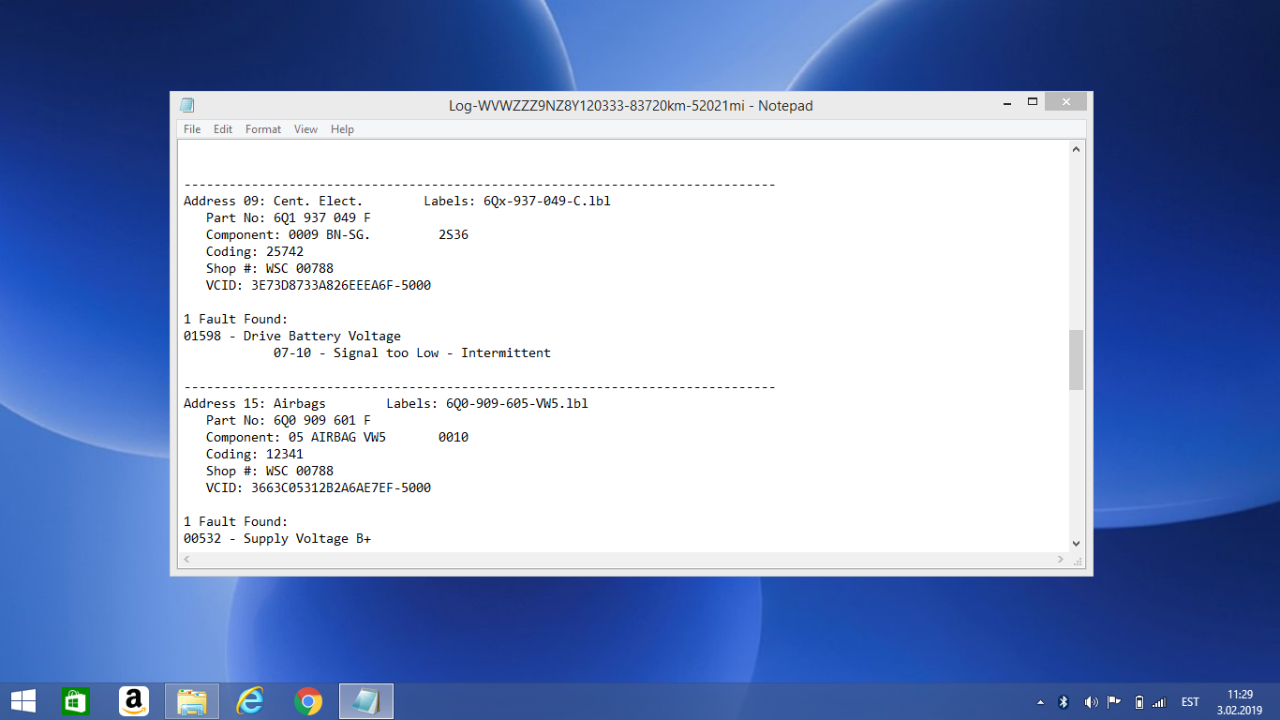This screenshot has width=1280, height=720.
Task: Open the File menu in Notepad
Action: pyautogui.click(x=192, y=129)
